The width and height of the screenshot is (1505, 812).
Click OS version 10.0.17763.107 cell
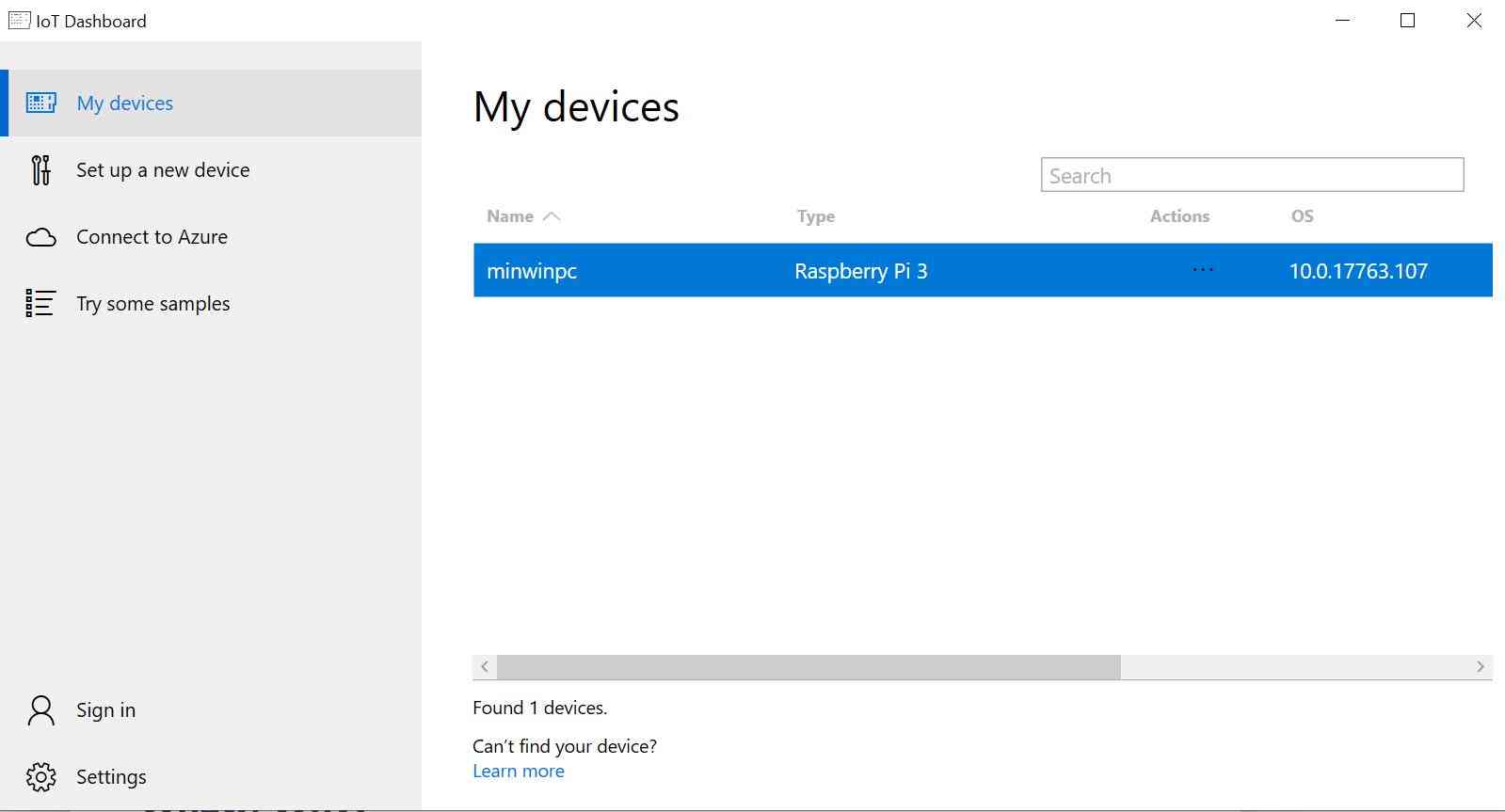coord(1358,271)
